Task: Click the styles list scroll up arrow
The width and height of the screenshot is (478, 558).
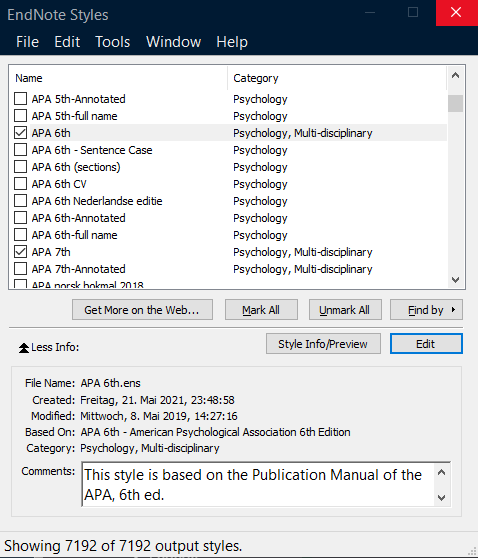Action: 455,75
